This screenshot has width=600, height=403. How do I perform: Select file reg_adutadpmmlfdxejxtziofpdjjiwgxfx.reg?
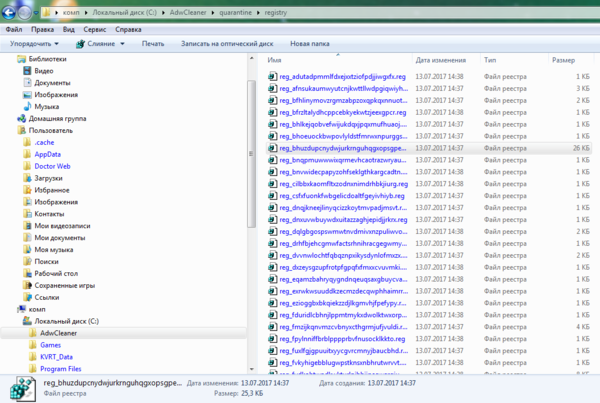[x=342, y=77]
